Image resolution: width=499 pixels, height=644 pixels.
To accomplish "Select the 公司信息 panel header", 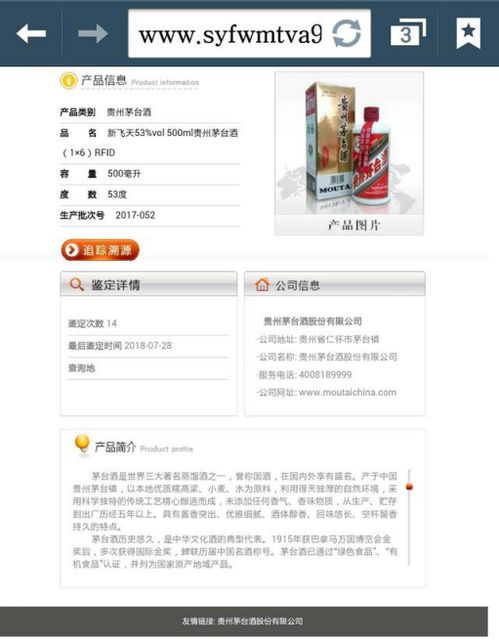I will 335,284.
